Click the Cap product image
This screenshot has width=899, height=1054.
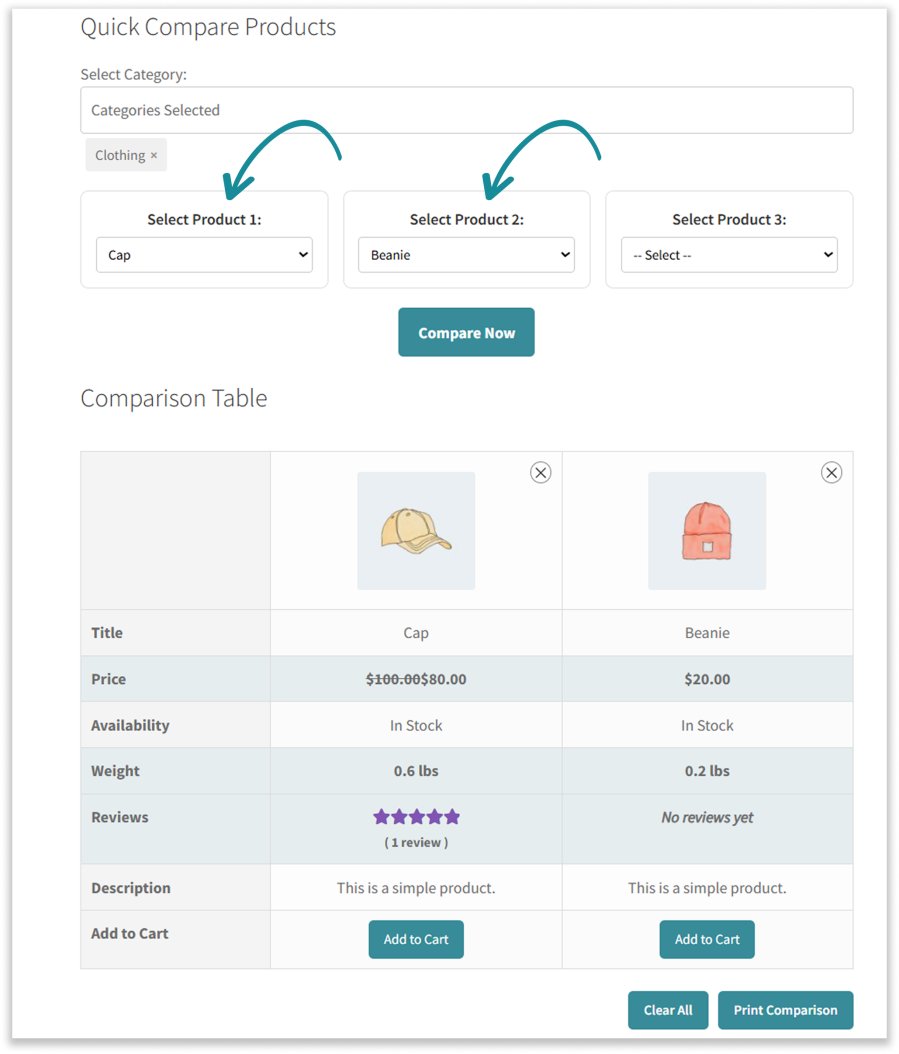pyautogui.click(x=416, y=531)
